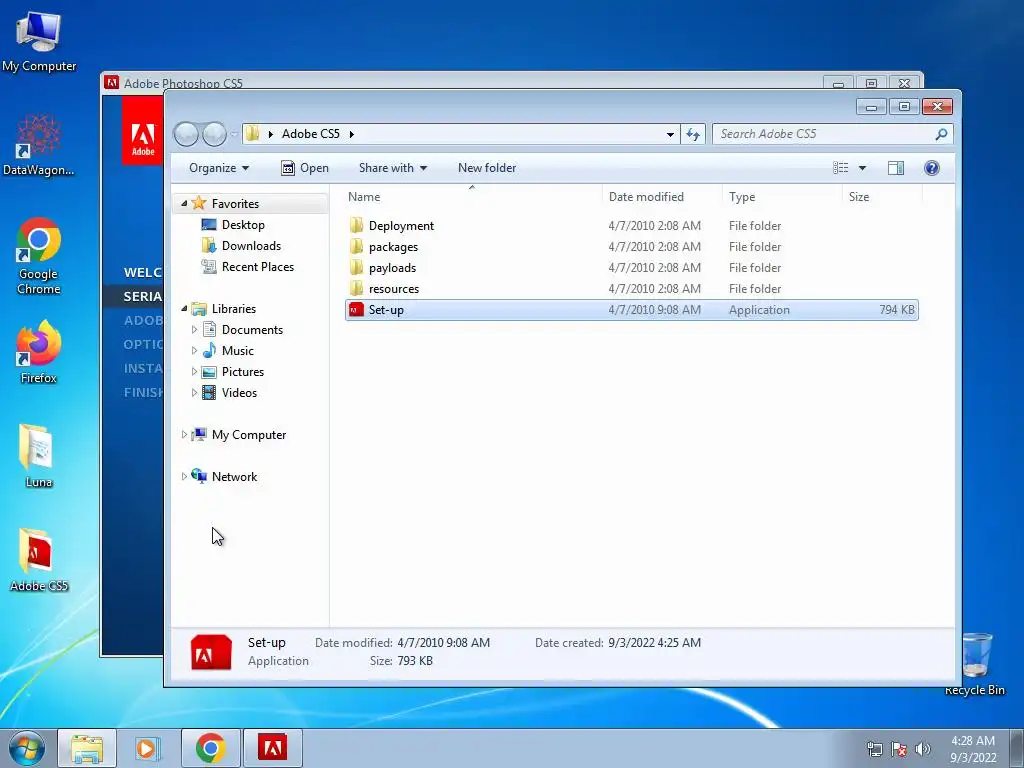
Task: Click the Action Center flag tray icon
Action: (899, 749)
